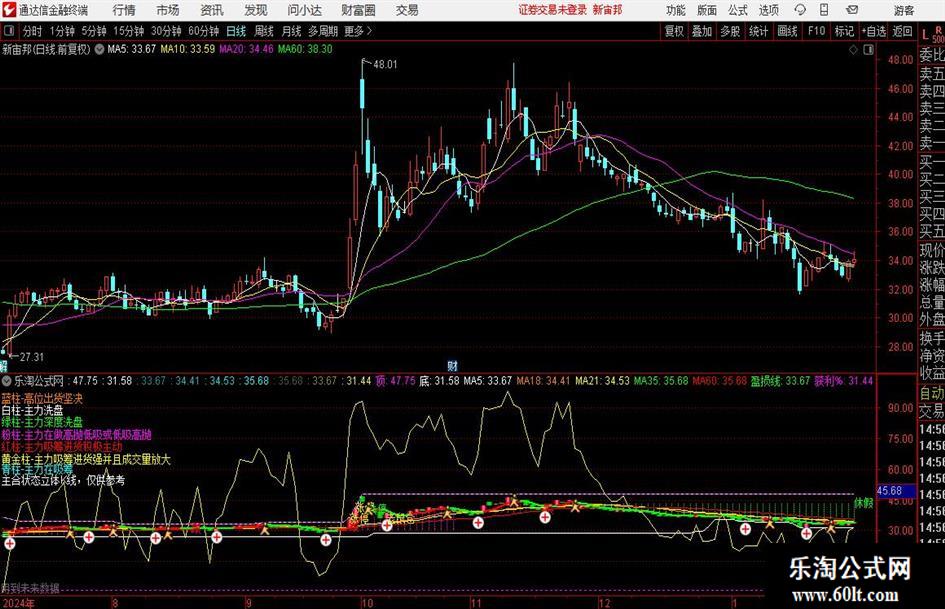Switch to the 30分钟 period tab
Viewport: 945px width, 609px height.
[x=166, y=31]
